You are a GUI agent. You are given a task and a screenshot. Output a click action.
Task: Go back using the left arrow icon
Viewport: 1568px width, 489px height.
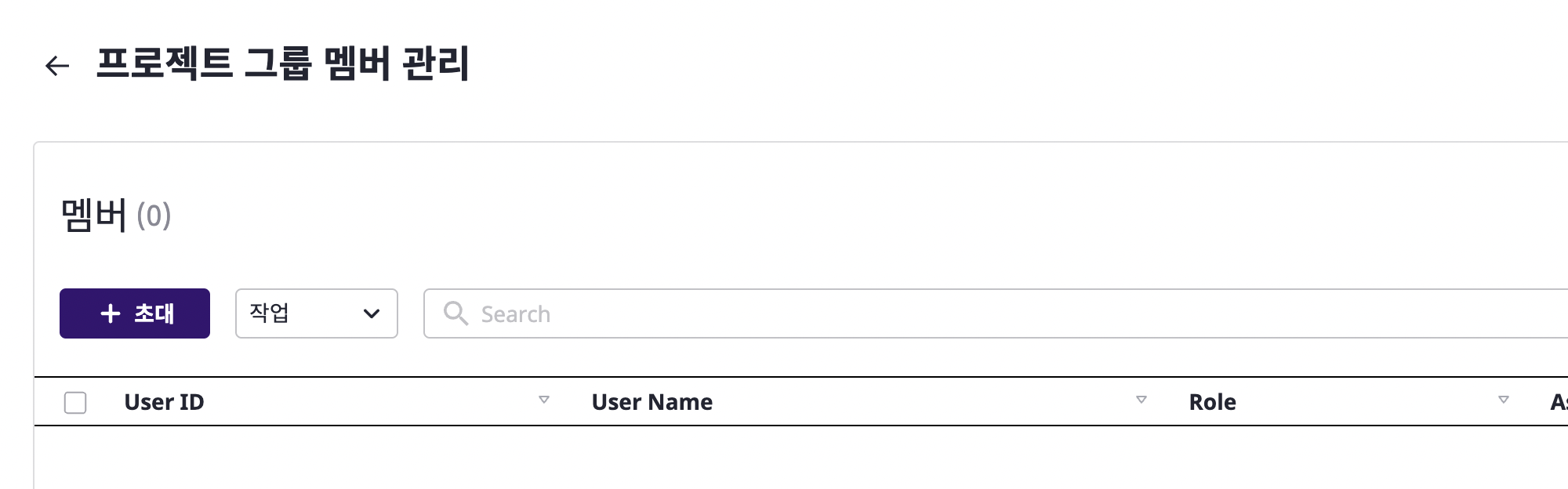pyautogui.click(x=57, y=65)
